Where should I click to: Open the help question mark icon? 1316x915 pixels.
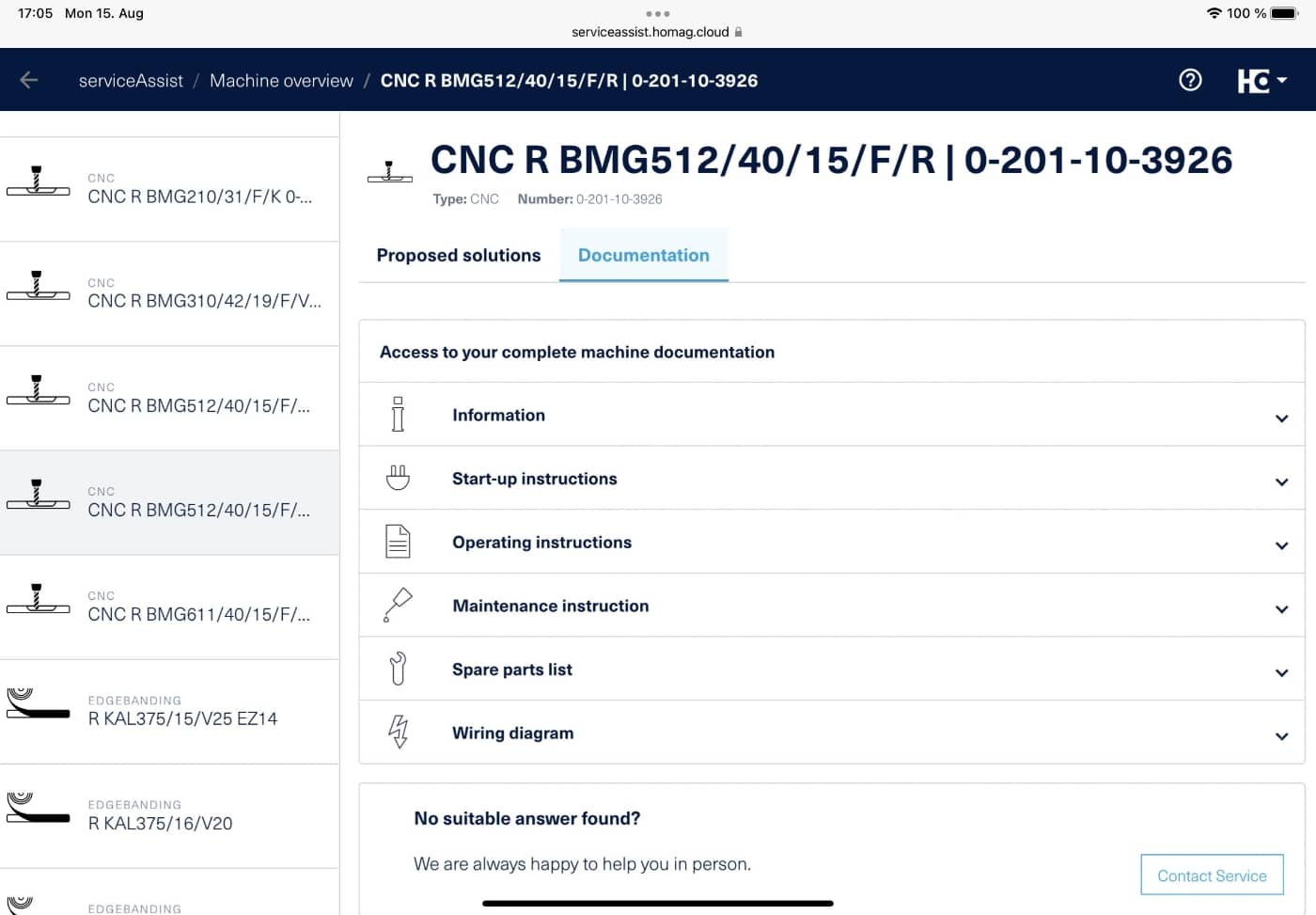click(1190, 80)
